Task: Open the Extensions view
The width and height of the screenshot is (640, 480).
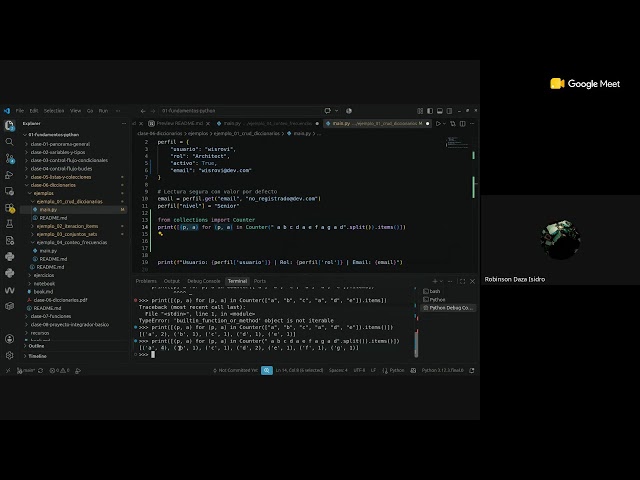Action: tap(10, 208)
